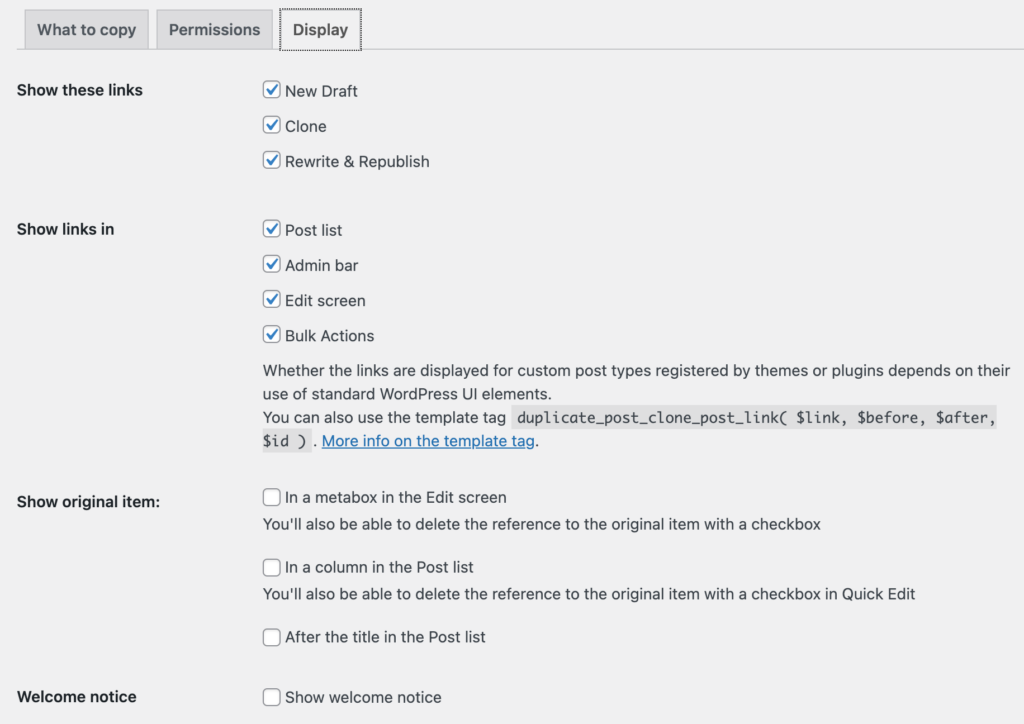This screenshot has height=724, width=1024.
Task: Enable metabox in the Edit screen
Action: (271, 497)
